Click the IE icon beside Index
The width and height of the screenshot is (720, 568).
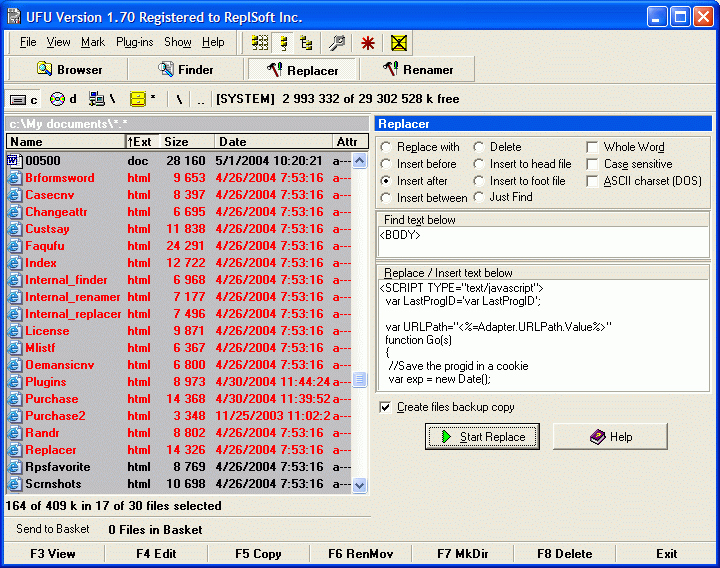click(15, 263)
